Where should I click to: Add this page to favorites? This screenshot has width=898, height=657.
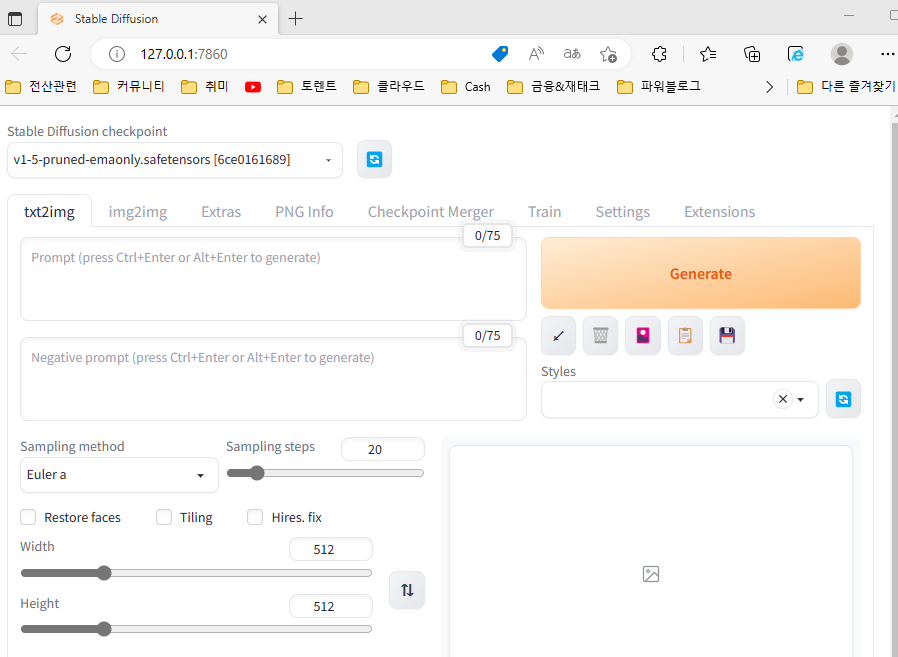coord(608,54)
